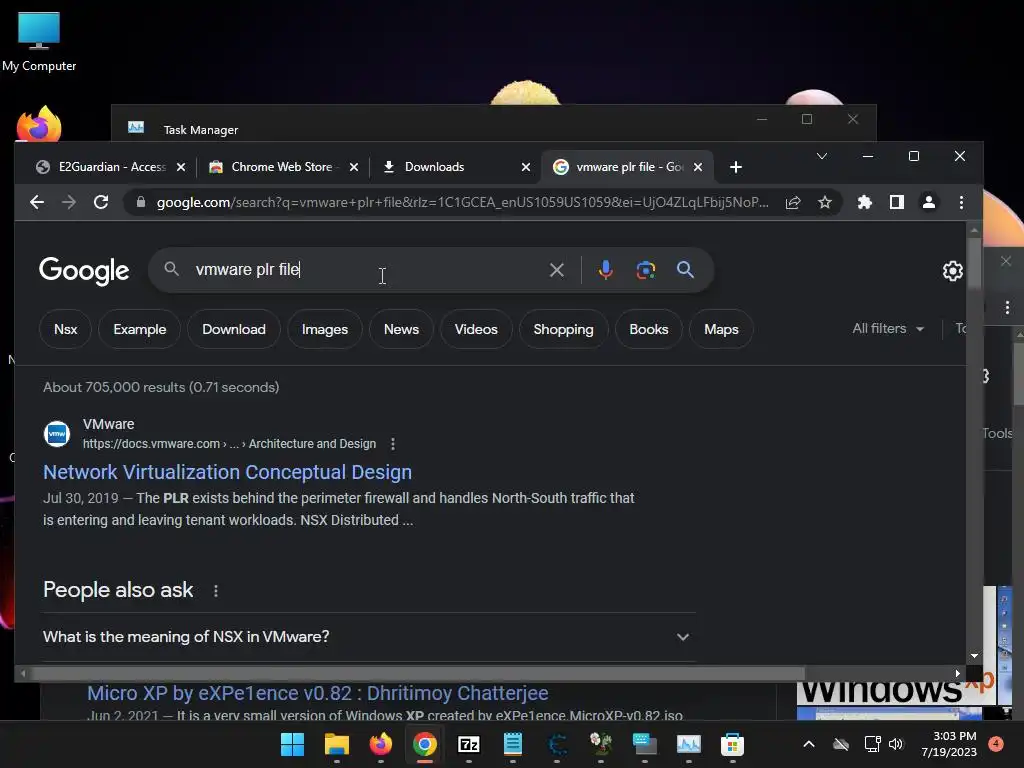The width and height of the screenshot is (1024, 768).
Task: Open Chrome's three-dot menu
Action: [961, 202]
